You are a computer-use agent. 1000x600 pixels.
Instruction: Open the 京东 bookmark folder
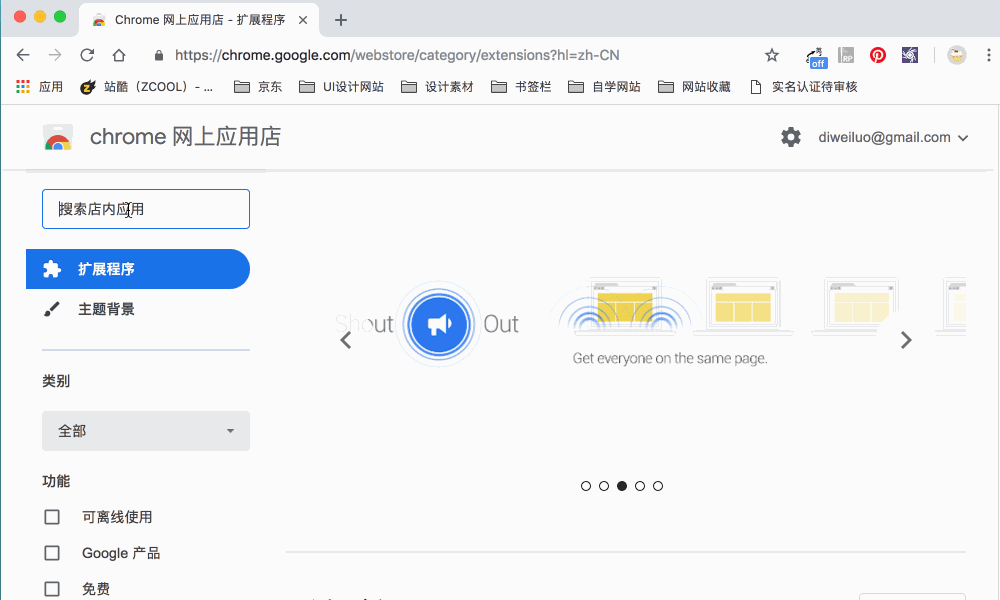tap(258, 87)
